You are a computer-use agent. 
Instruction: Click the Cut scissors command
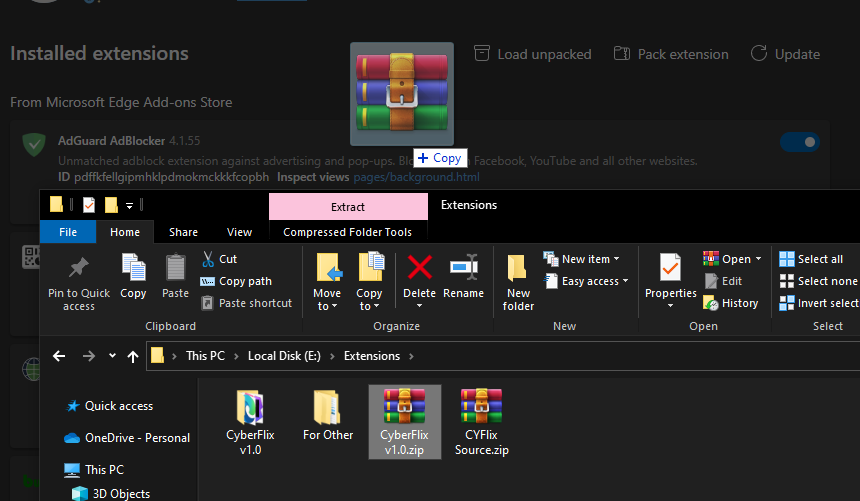pyautogui.click(x=219, y=259)
